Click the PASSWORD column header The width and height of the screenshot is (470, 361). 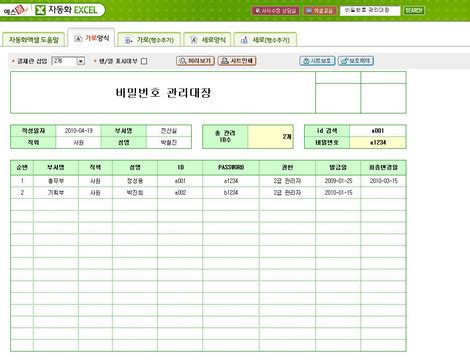(231, 167)
